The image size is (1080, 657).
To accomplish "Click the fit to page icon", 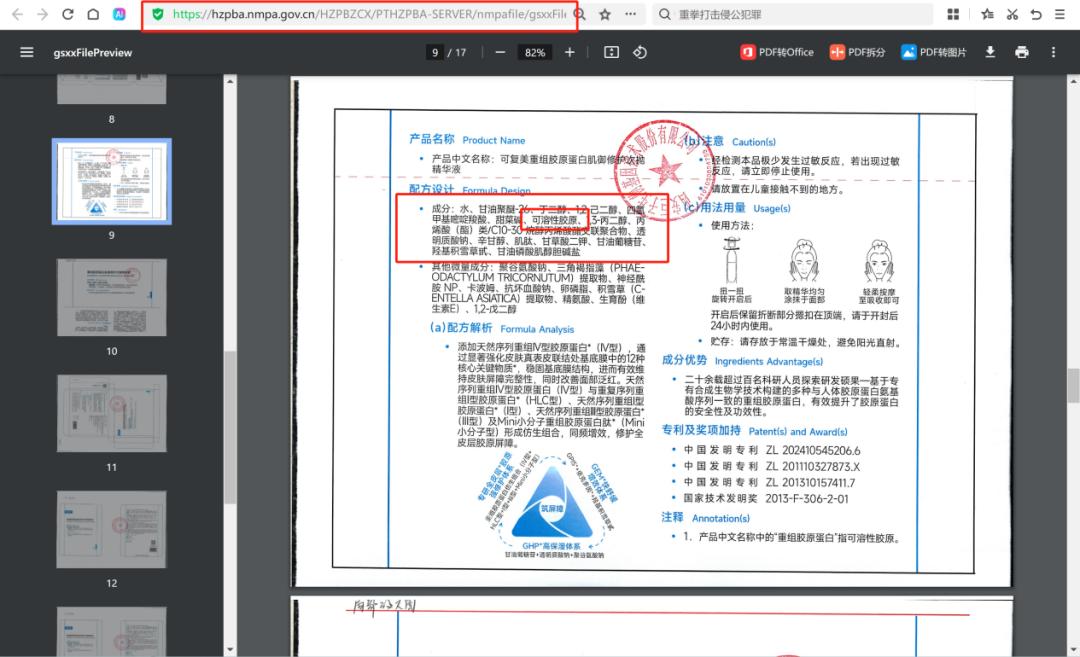I will tap(612, 52).
